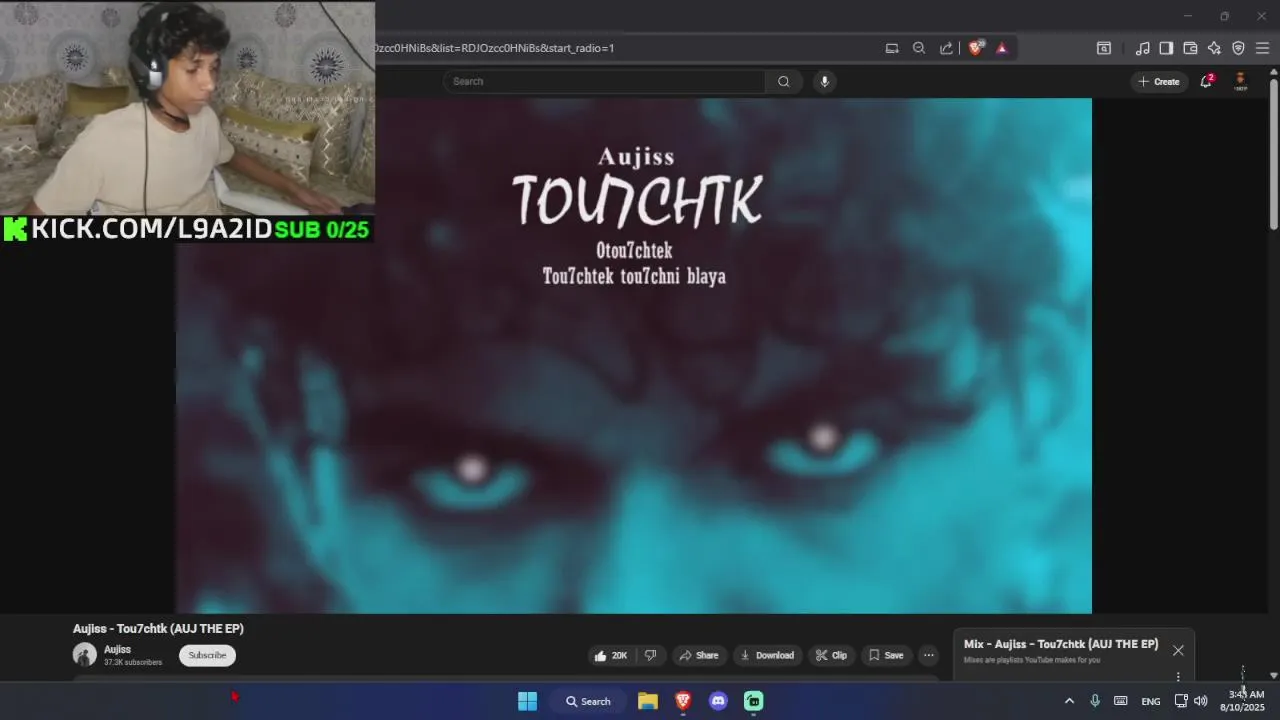Open Mix panel three-dot options menu
The width and height of the screenshot is (1280, 720).
pyautogui.click(x=1178, y=676)
